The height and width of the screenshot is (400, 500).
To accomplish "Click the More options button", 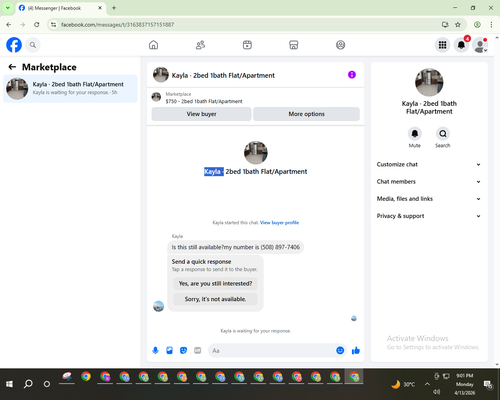I will pos(306,114).
